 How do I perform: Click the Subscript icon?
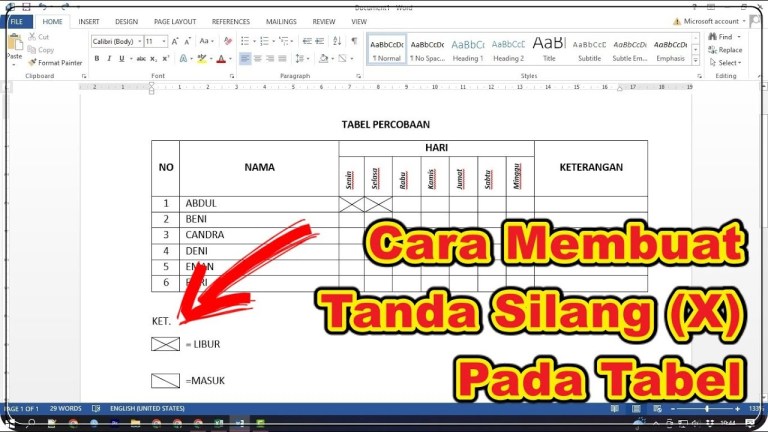click(x=152, y=59)
